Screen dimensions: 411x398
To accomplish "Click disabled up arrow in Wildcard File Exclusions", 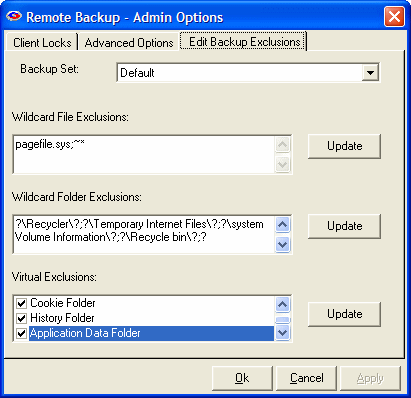I will tap(282, 145).
